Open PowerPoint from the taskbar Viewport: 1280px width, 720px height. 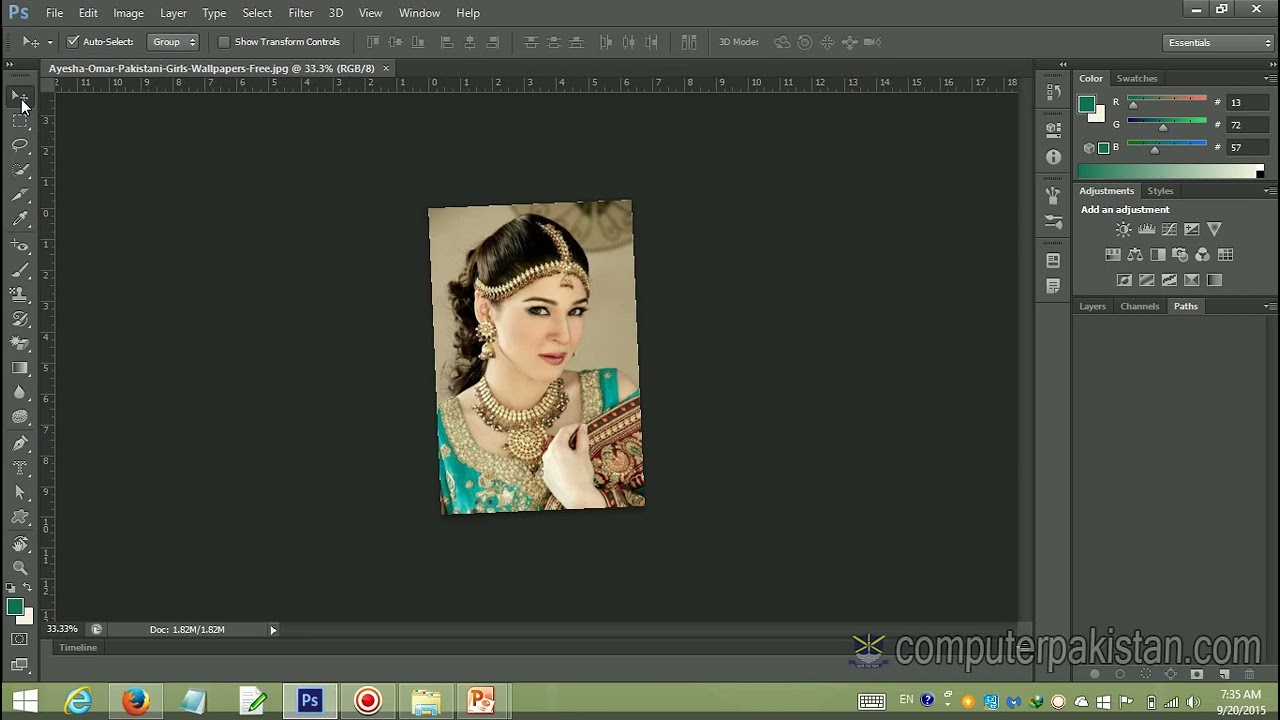pos(481,701)
